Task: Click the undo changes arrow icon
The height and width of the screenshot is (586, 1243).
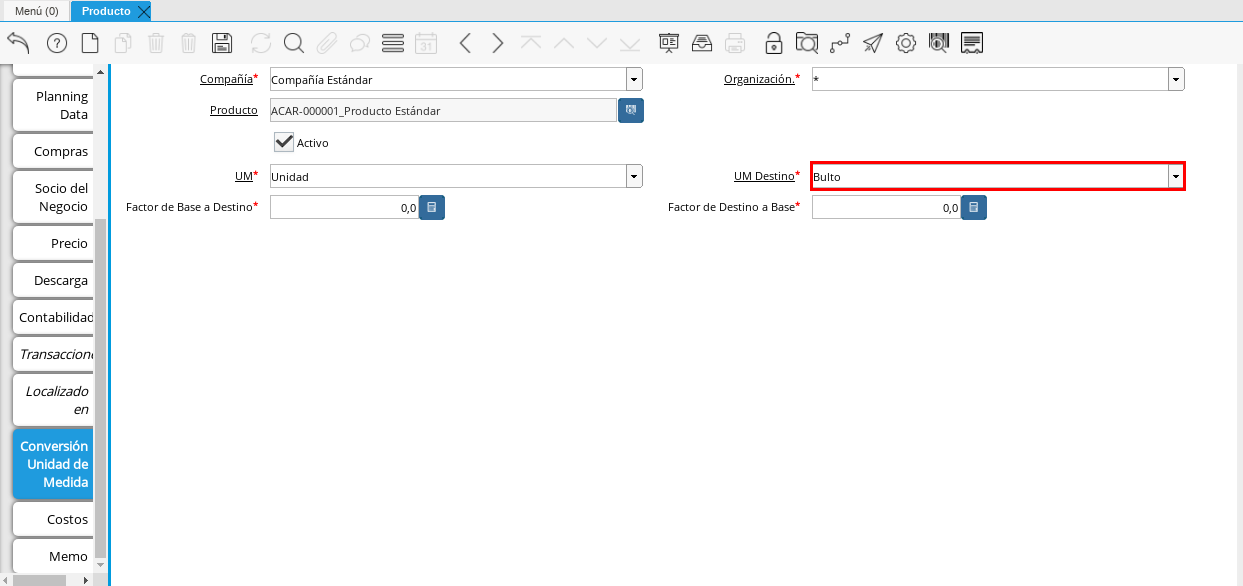Action: 18,43
